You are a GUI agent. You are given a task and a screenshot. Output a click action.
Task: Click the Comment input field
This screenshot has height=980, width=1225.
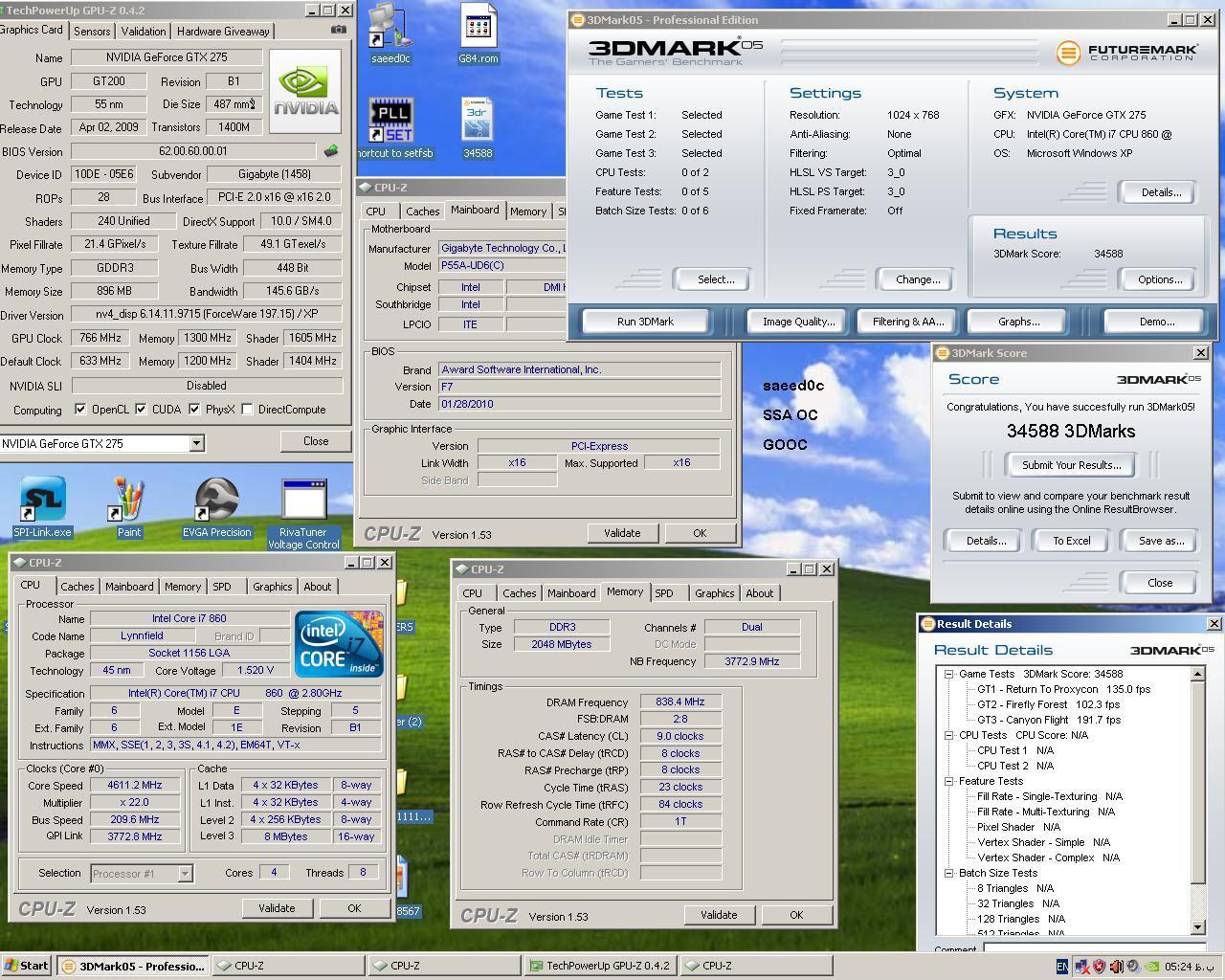1093,948
